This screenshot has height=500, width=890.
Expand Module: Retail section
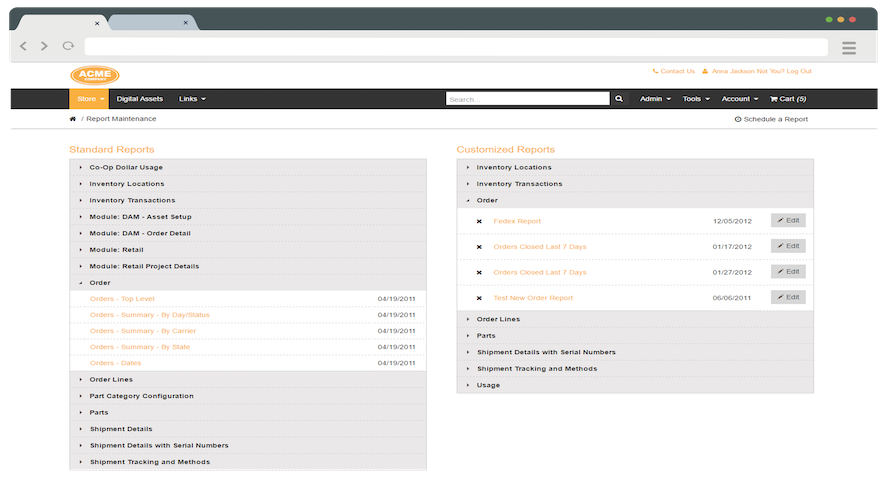248,250
